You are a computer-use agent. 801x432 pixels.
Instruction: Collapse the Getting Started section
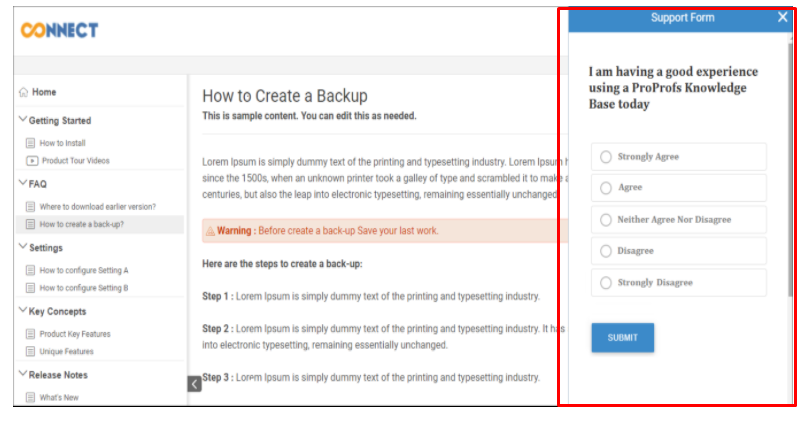pyautogui.click(x=23, y=120)
